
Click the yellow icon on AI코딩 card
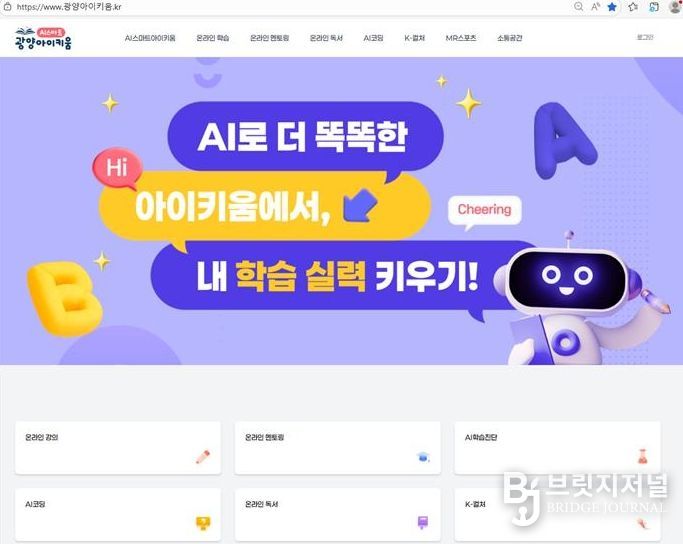(203, 523)
